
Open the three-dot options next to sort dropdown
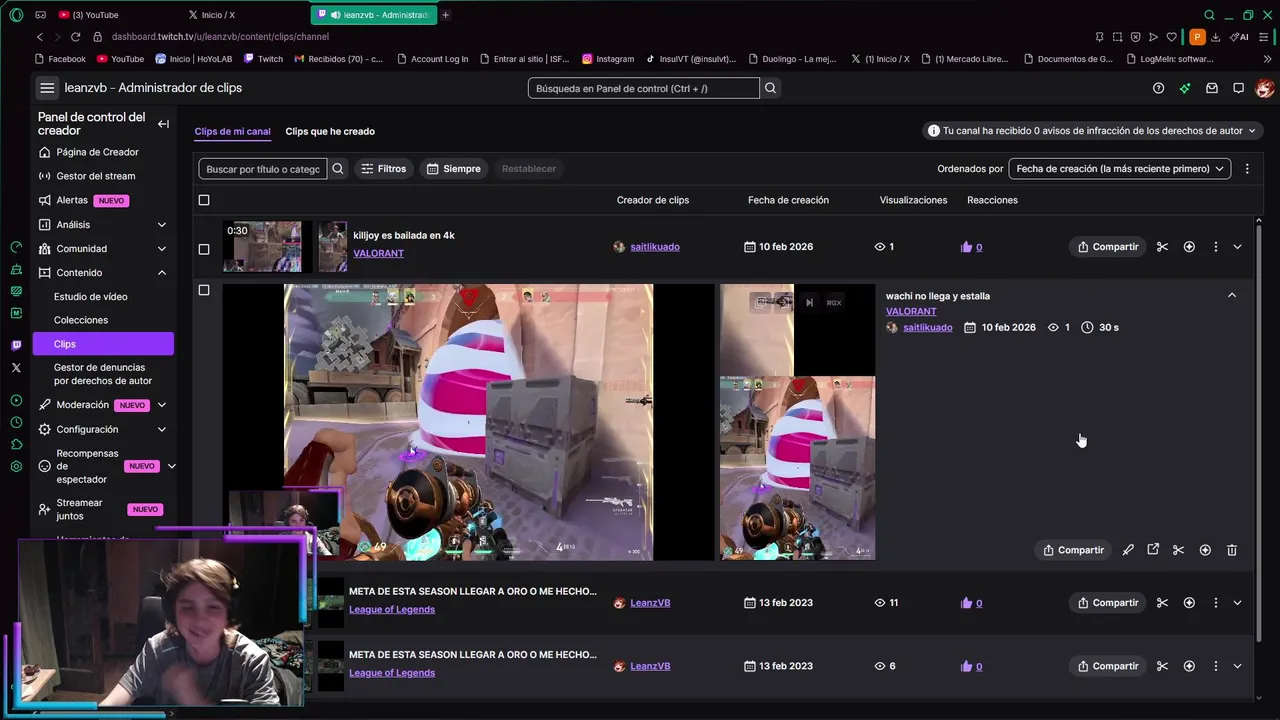point(1247,169)
